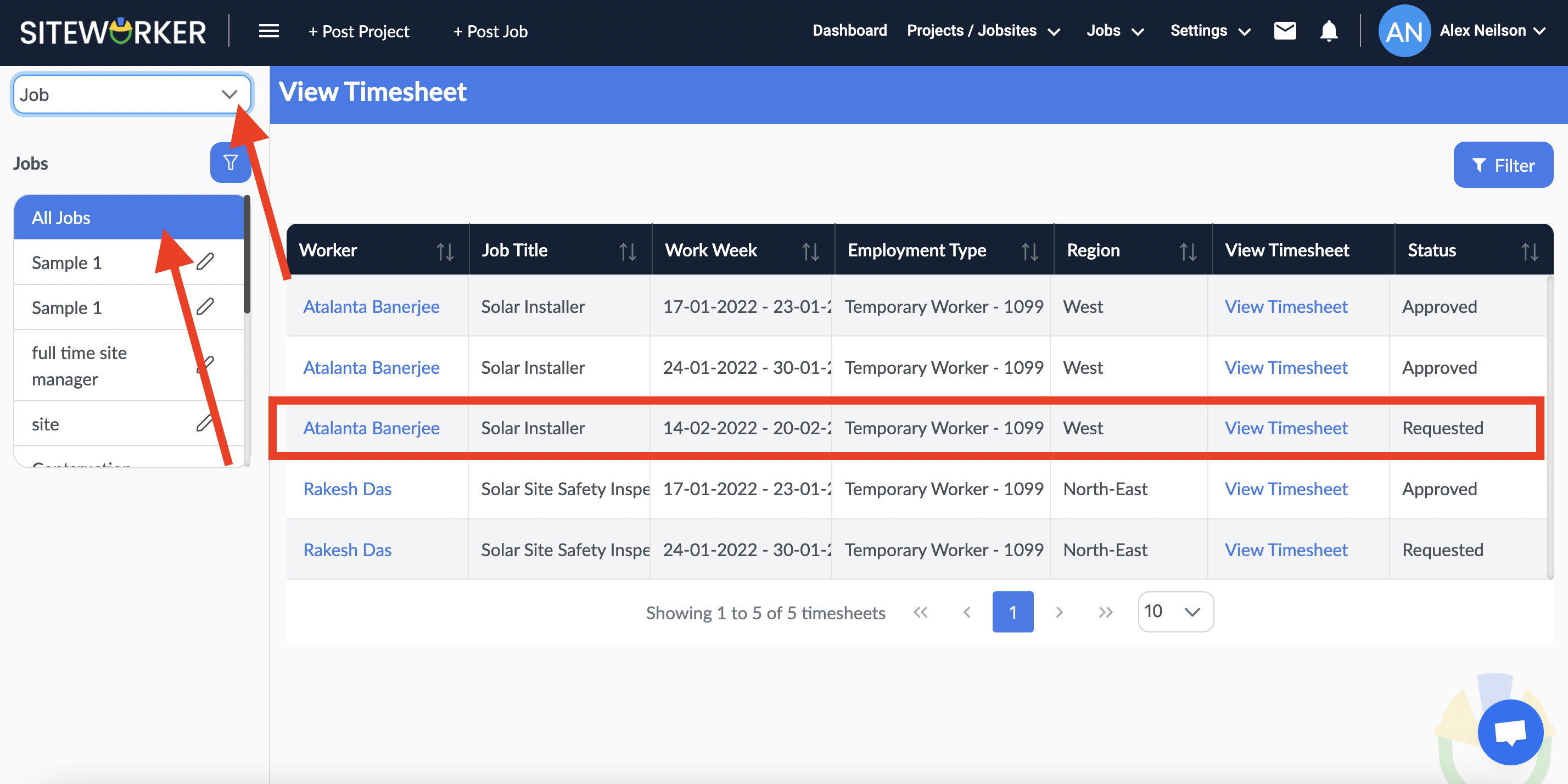Click + Post Job
This screenshot has width=1568, height=784.
[x=490, y=32]
